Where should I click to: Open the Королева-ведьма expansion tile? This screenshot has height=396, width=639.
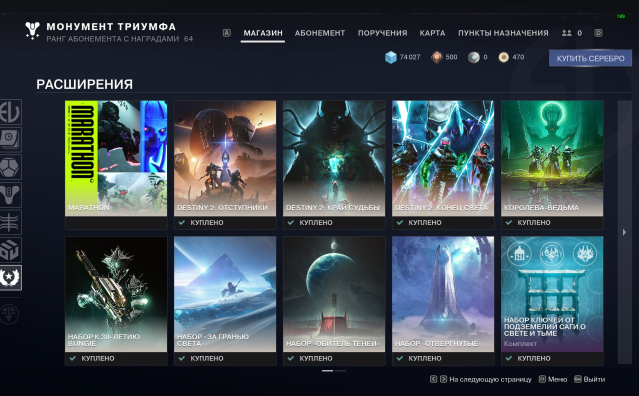tap(552, 165)
